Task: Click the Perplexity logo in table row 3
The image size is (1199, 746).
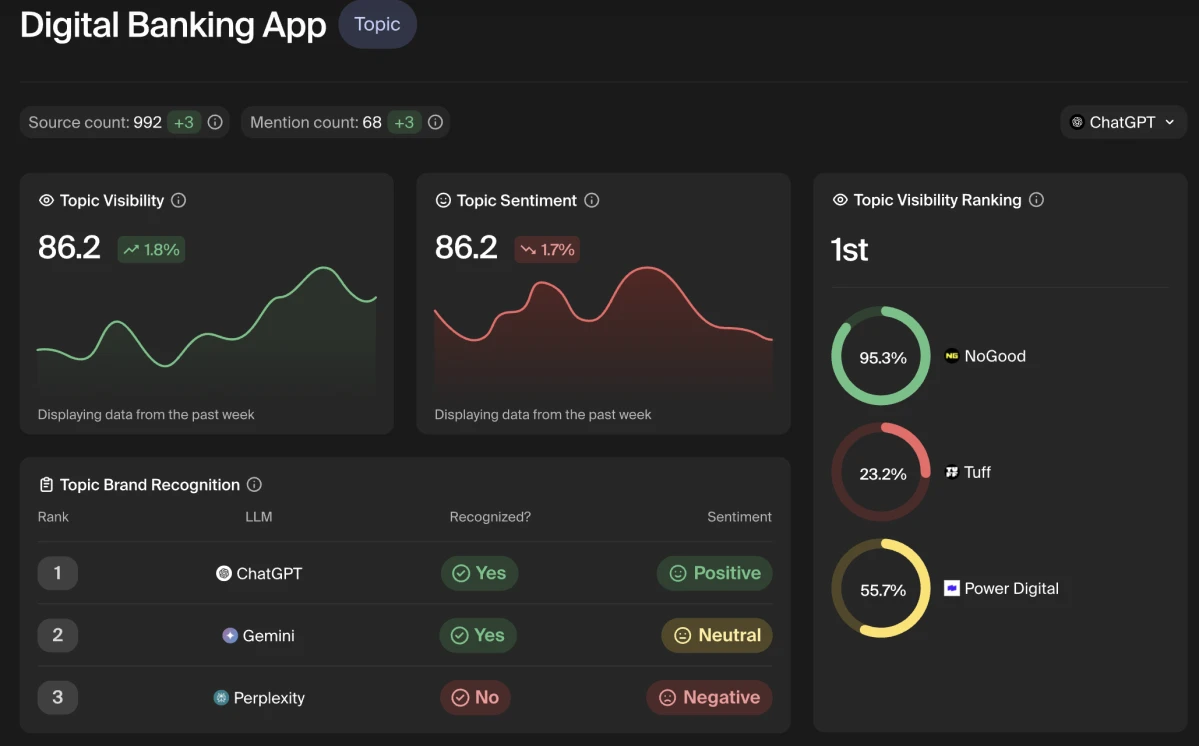Action: pos(221,697)
